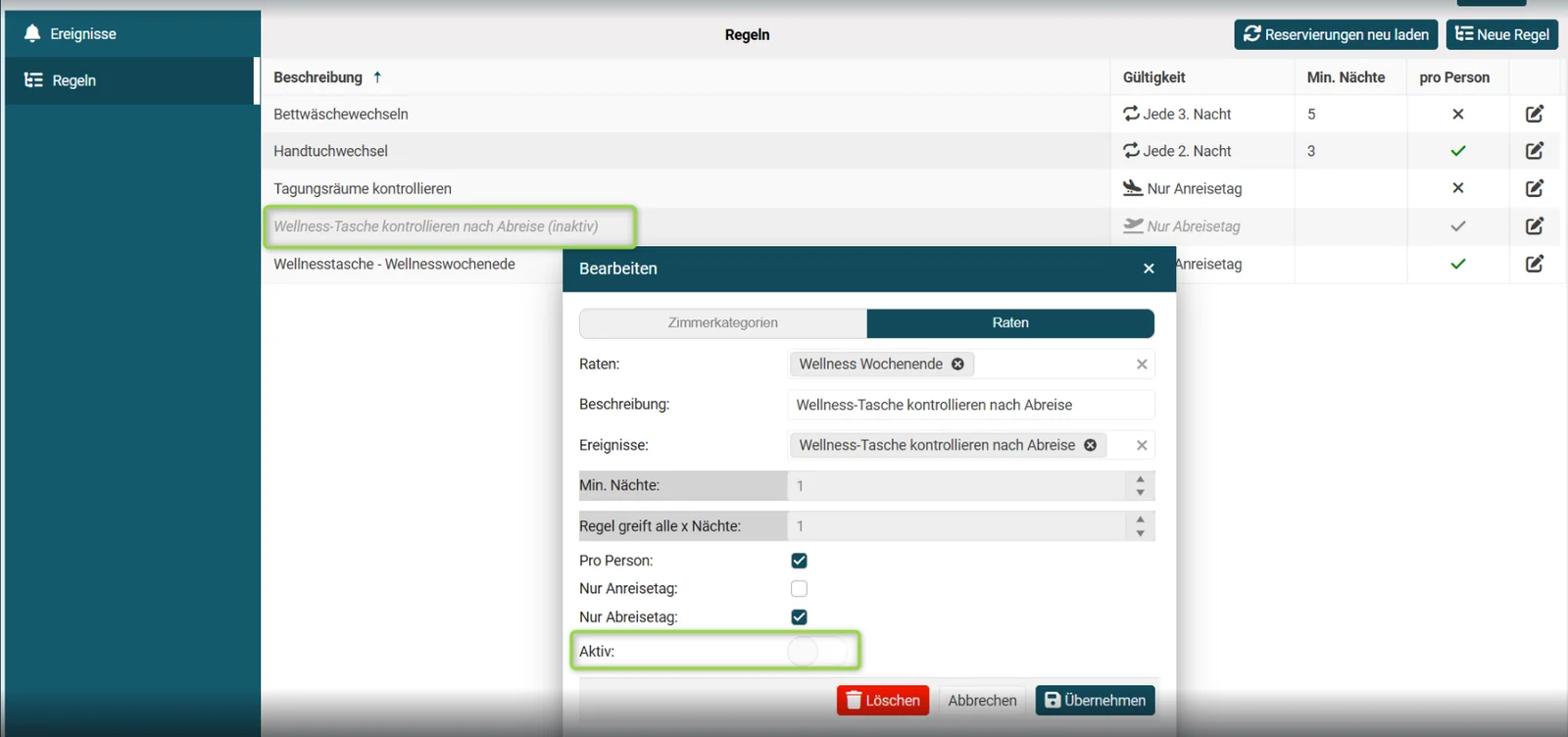This screenshot has height=737, width=1568.
Task: Toggle the Pro Person checkbox
Action: (800, 561)
